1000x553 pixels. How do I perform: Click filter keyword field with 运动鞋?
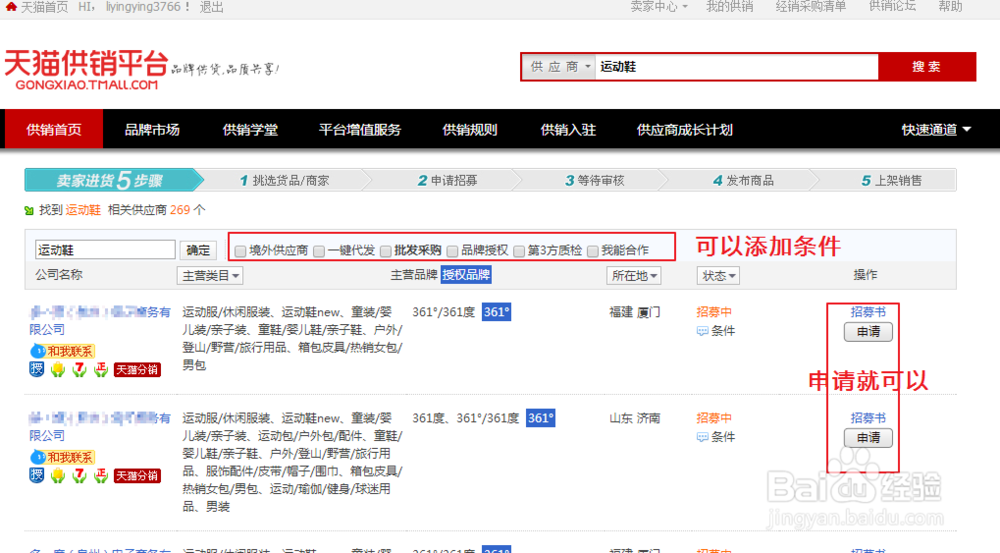pyautogui.click(x=105, y=250)
